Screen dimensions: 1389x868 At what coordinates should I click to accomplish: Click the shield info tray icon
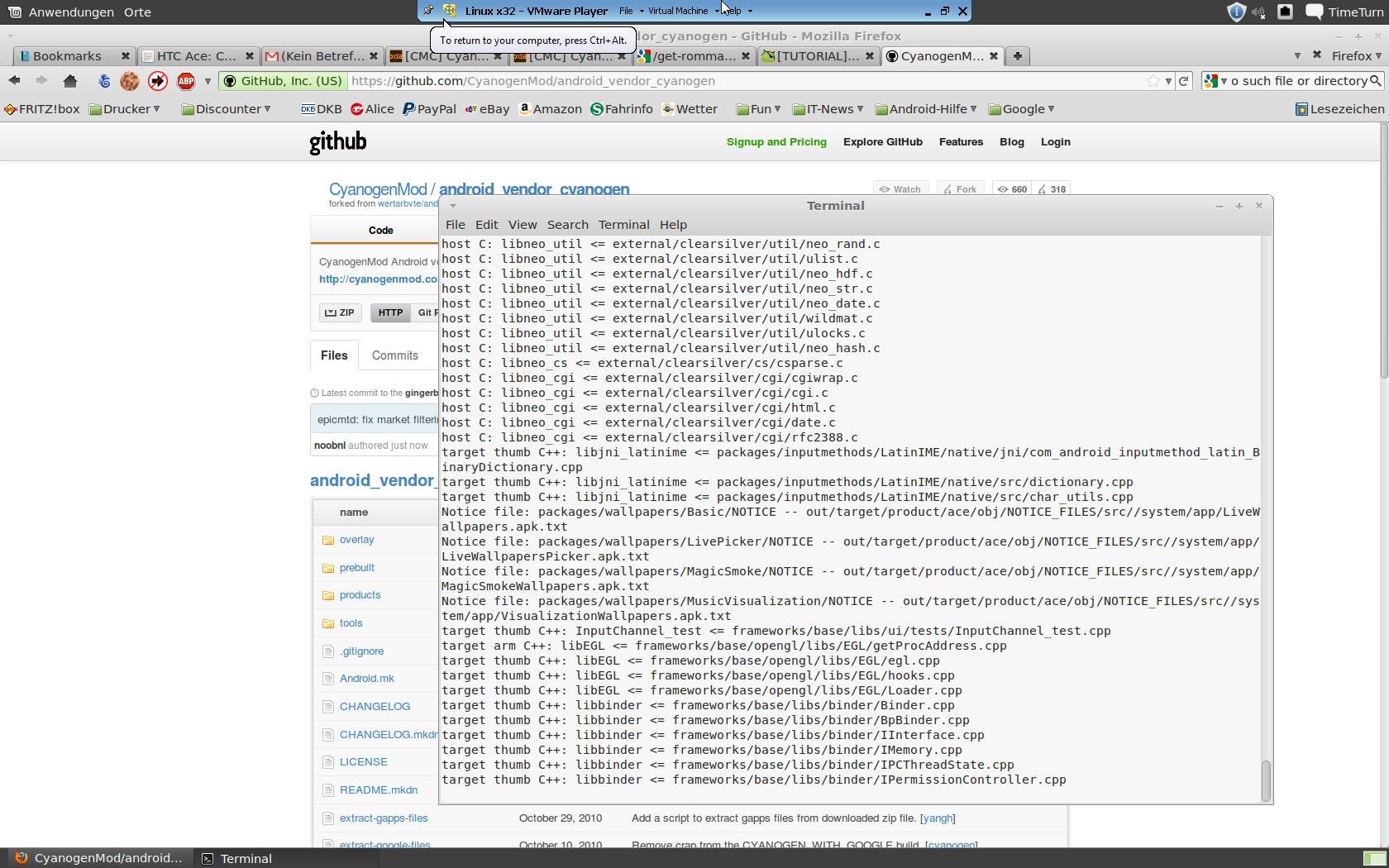click(x=1235, y=12)
